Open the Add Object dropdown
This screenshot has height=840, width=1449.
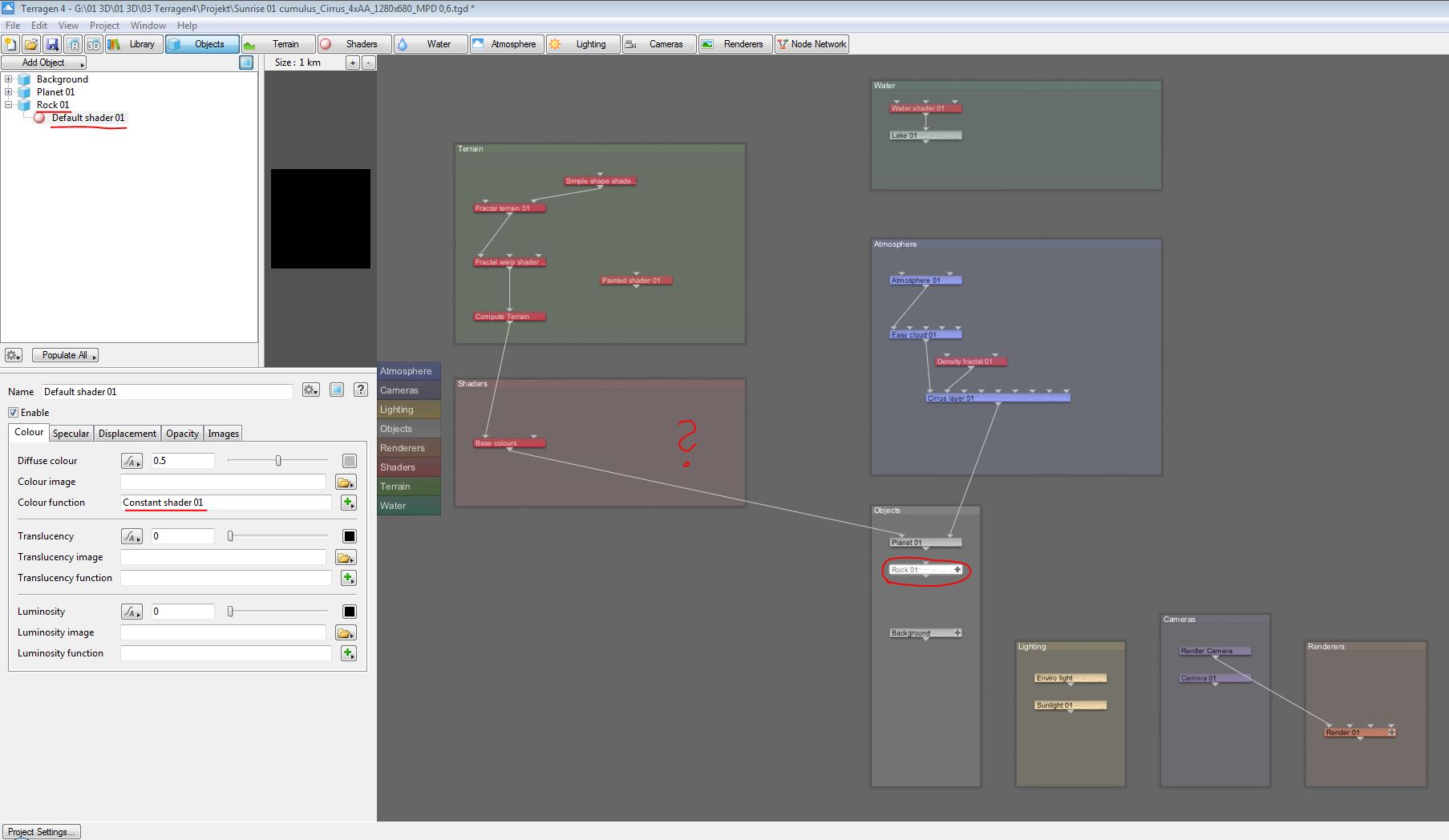pyautogui.click(x=44, y=63)
